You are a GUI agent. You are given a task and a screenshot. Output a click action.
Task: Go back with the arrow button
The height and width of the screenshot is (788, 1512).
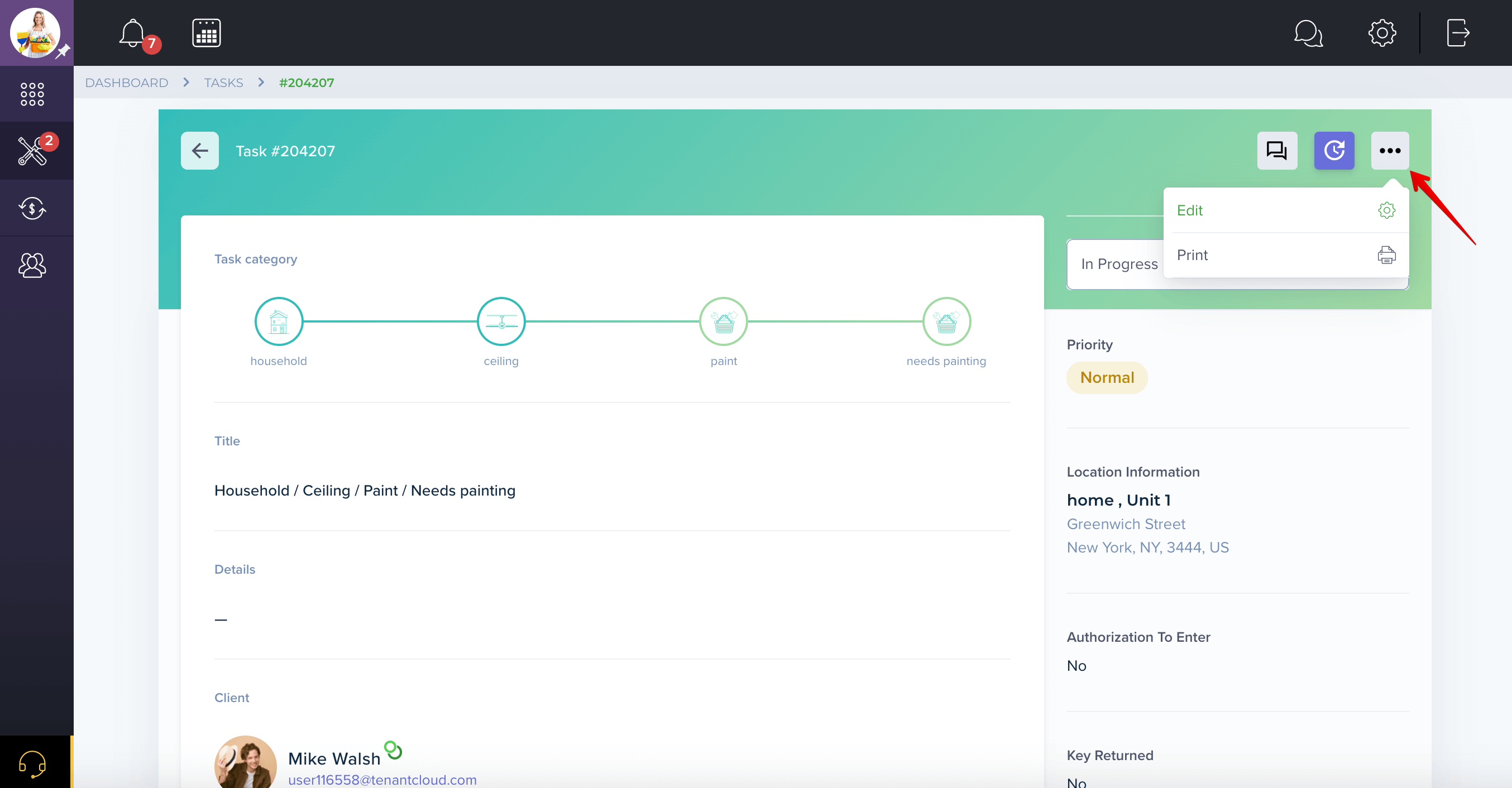point(199,151)
